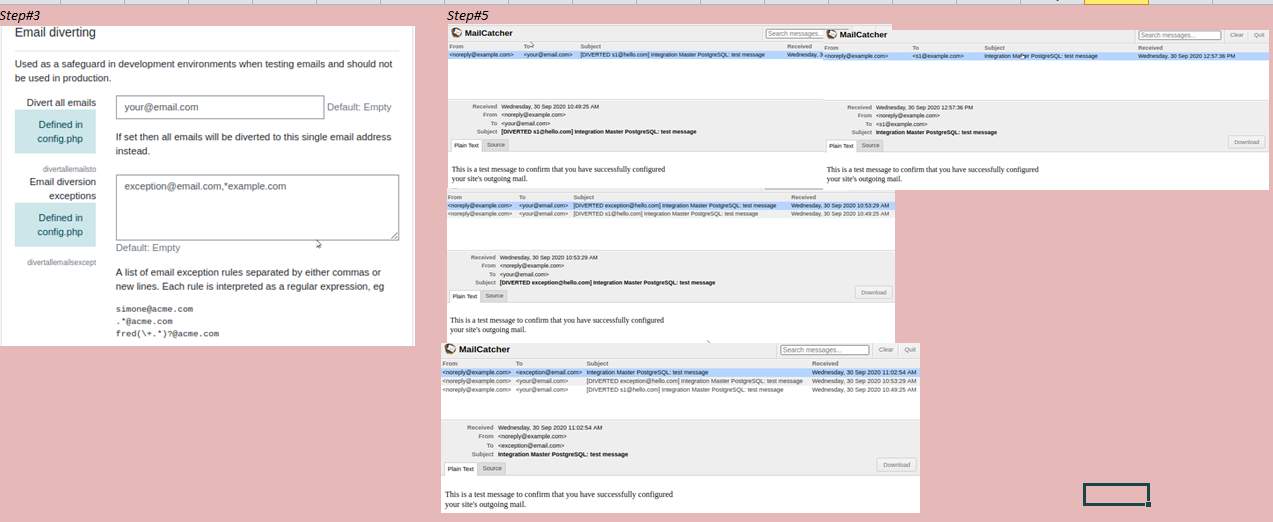The image size is (1273, 522).
Task: Select the only message row in first MailCatcher window
Action: (636, 54)
